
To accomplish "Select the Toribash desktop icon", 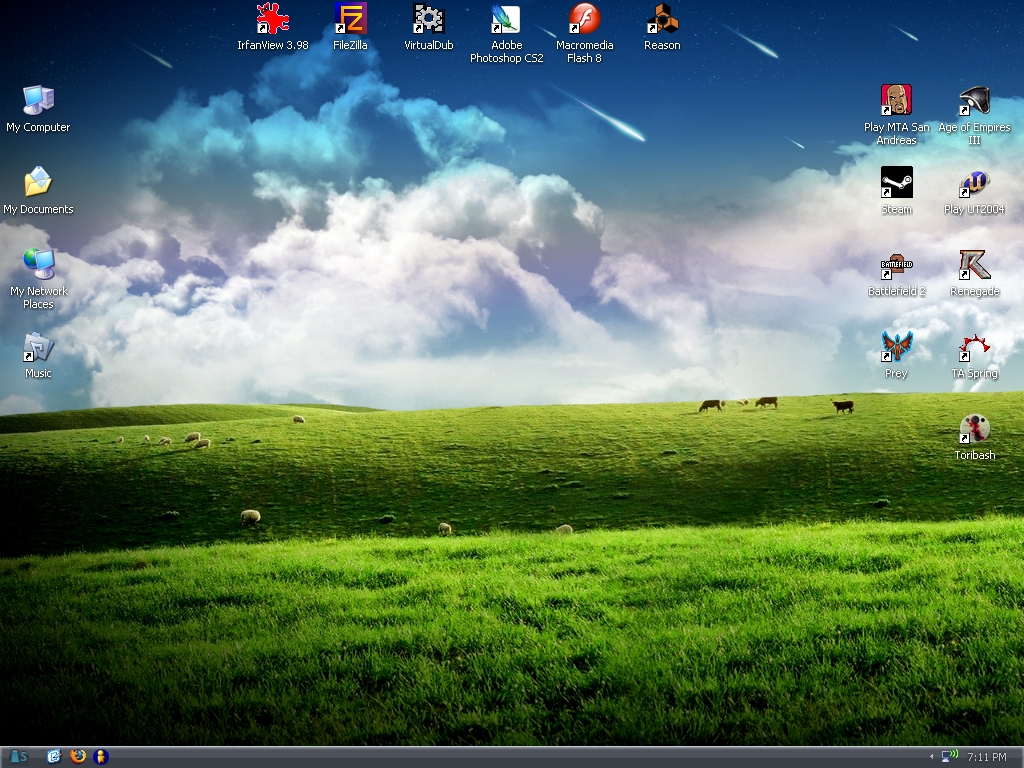I will (x=974, y=429).
